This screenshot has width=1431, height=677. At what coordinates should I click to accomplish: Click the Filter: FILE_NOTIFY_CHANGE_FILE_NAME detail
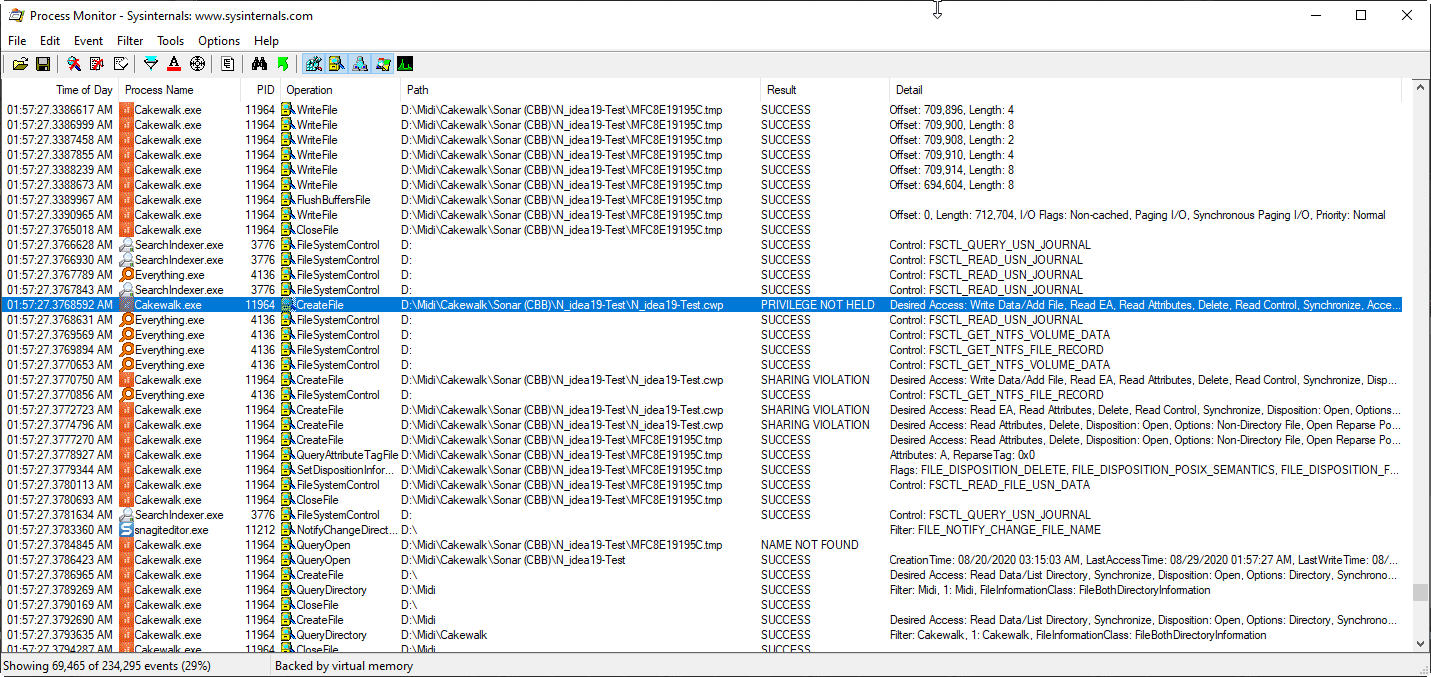pos(995,530)
